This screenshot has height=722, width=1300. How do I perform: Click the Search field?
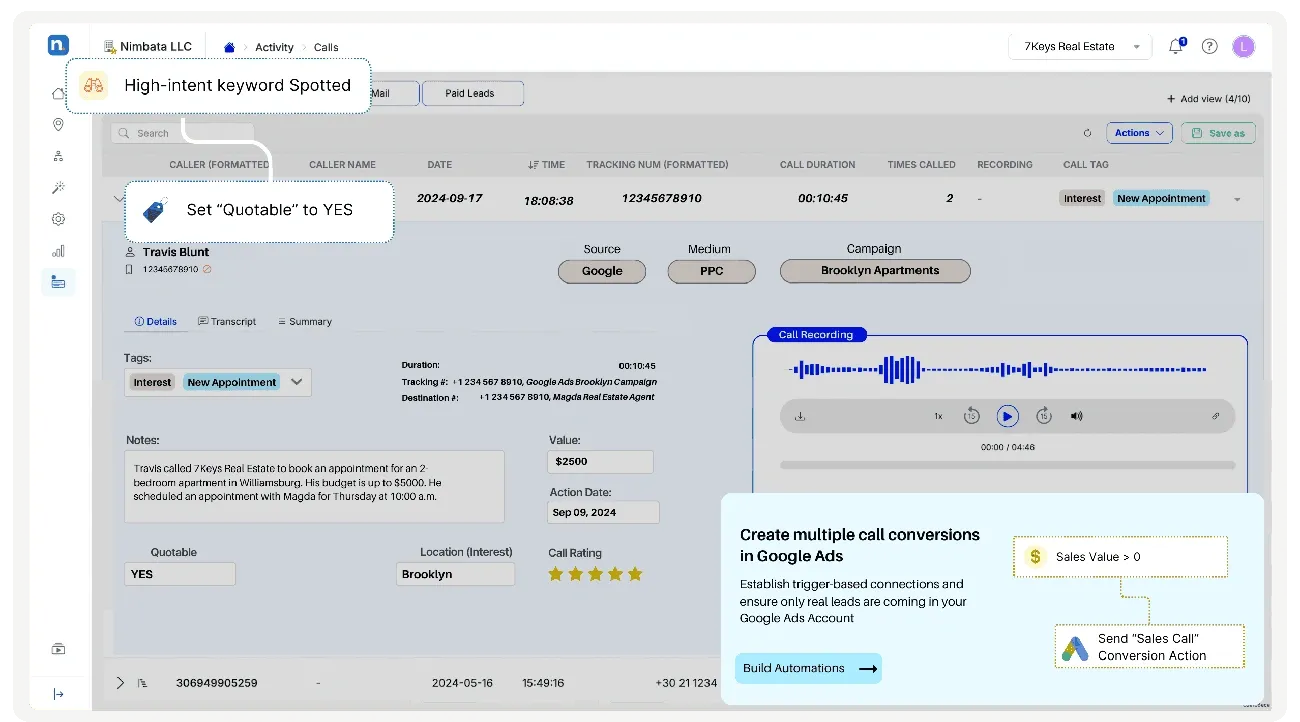pos(183,133)
